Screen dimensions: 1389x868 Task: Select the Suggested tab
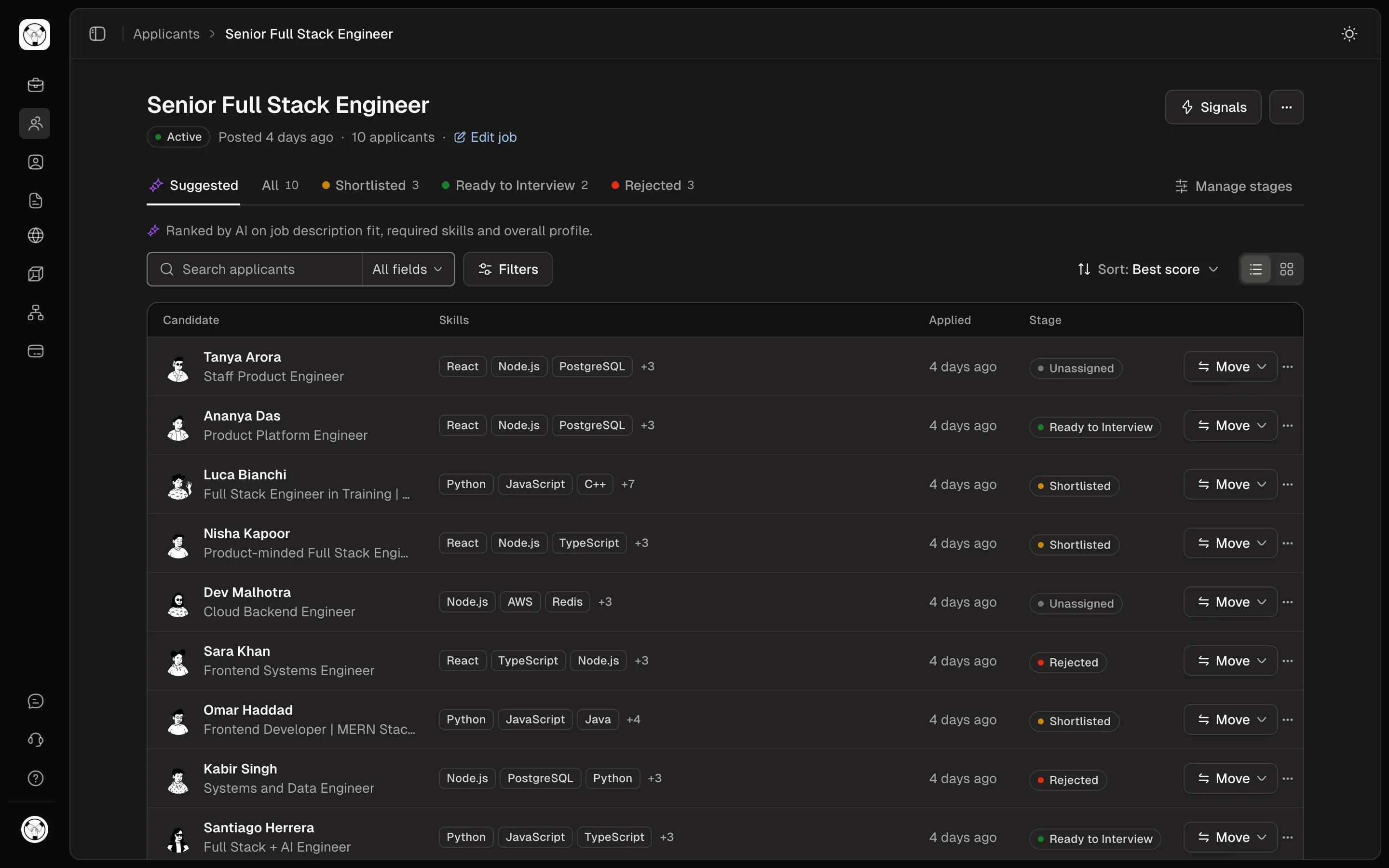click(193, 186)
